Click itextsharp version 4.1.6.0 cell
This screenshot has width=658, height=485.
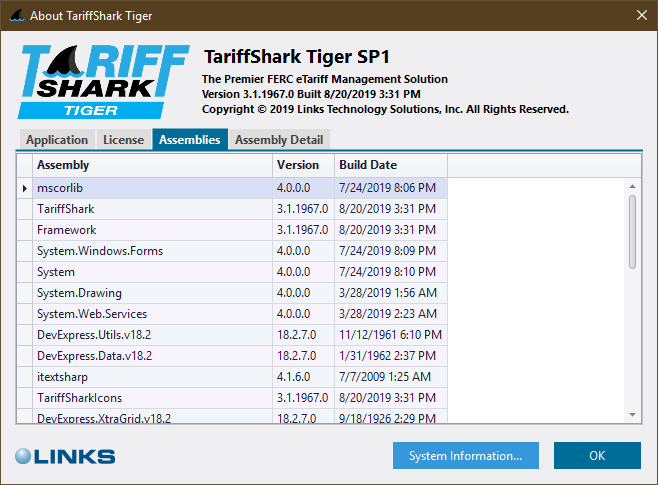coord(303,377)
